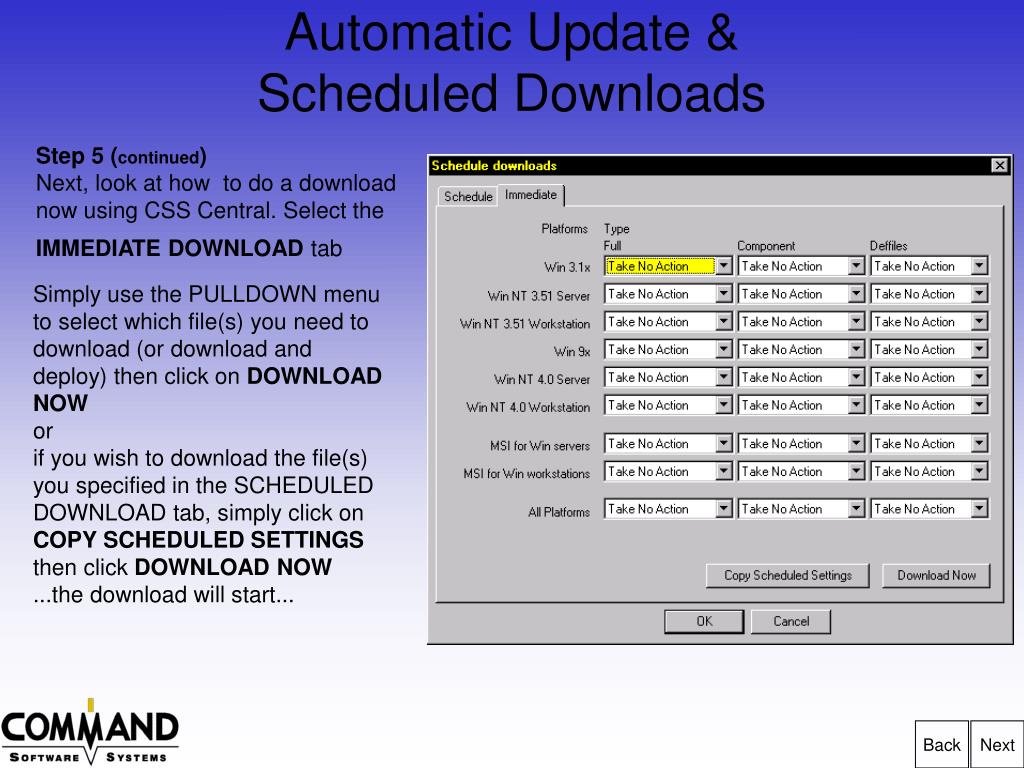
Task: Open Win NT 3.51 Workstation Deffiles dropdown
Action: (929, 322)
